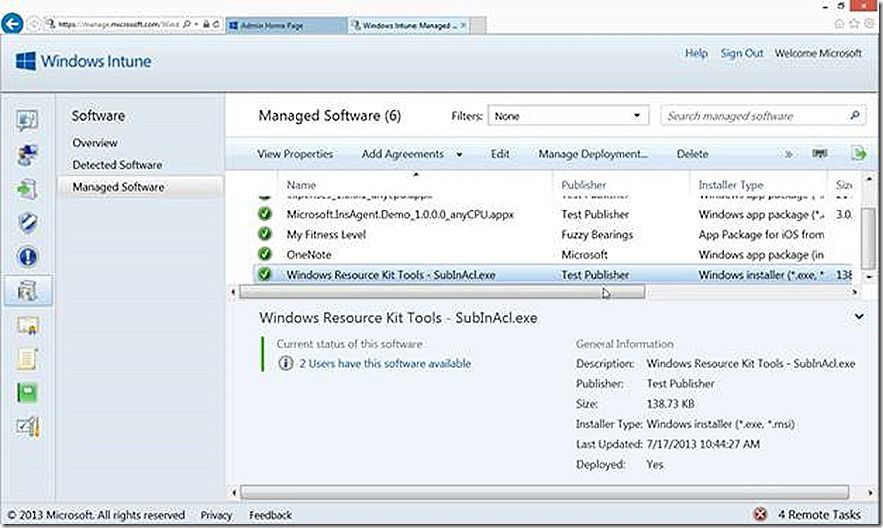Click the details pane horizontal scrollbar thumb
This screenshot has height=528, width=883.
point(545,492)
